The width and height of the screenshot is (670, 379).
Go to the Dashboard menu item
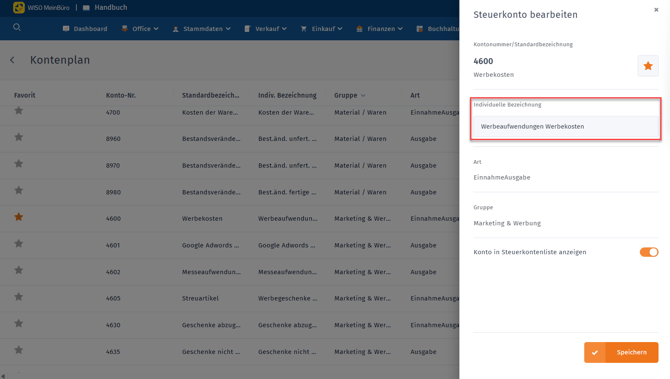pos(85,29)
